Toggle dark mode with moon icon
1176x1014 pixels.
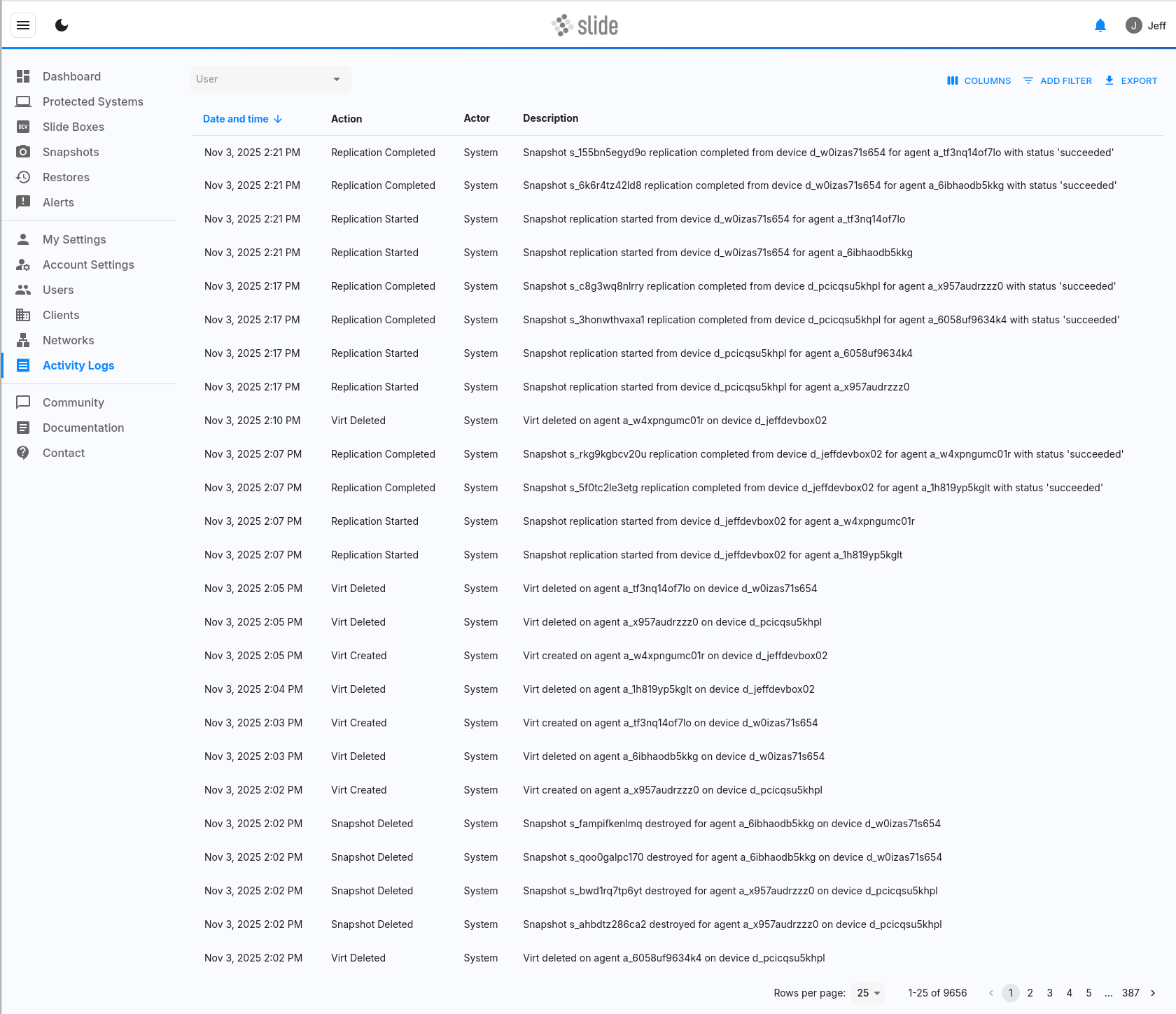coord(62,26)
